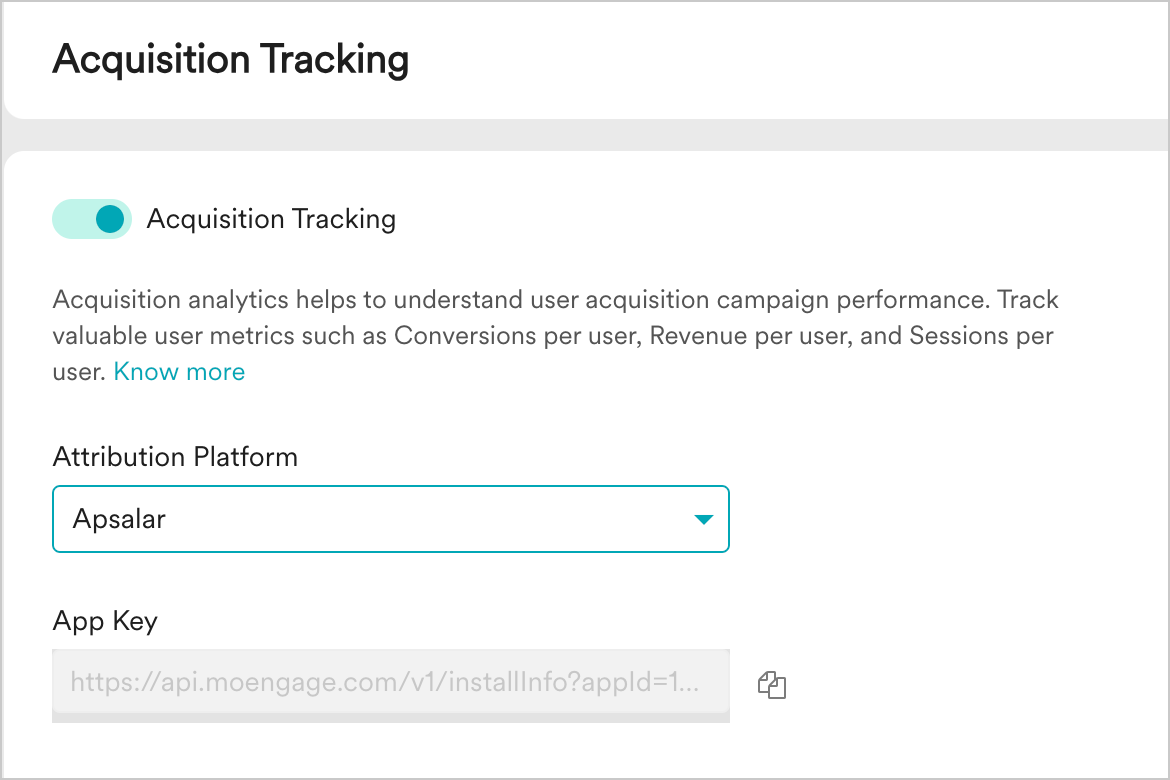Image resolution: width=1170 pixels, height=780 pixels.
Task: Click the Apsalar selected value text
Action: click(119, 520)
